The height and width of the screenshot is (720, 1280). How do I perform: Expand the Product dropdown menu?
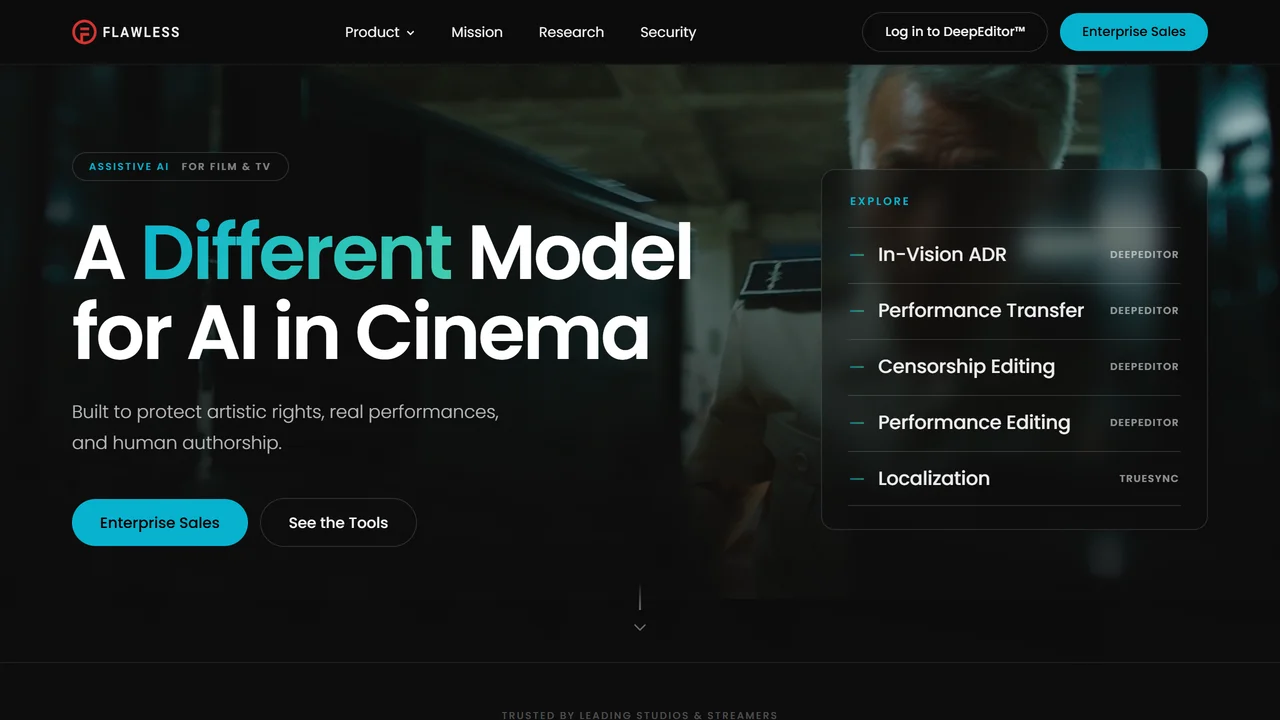tap(379, 32)
